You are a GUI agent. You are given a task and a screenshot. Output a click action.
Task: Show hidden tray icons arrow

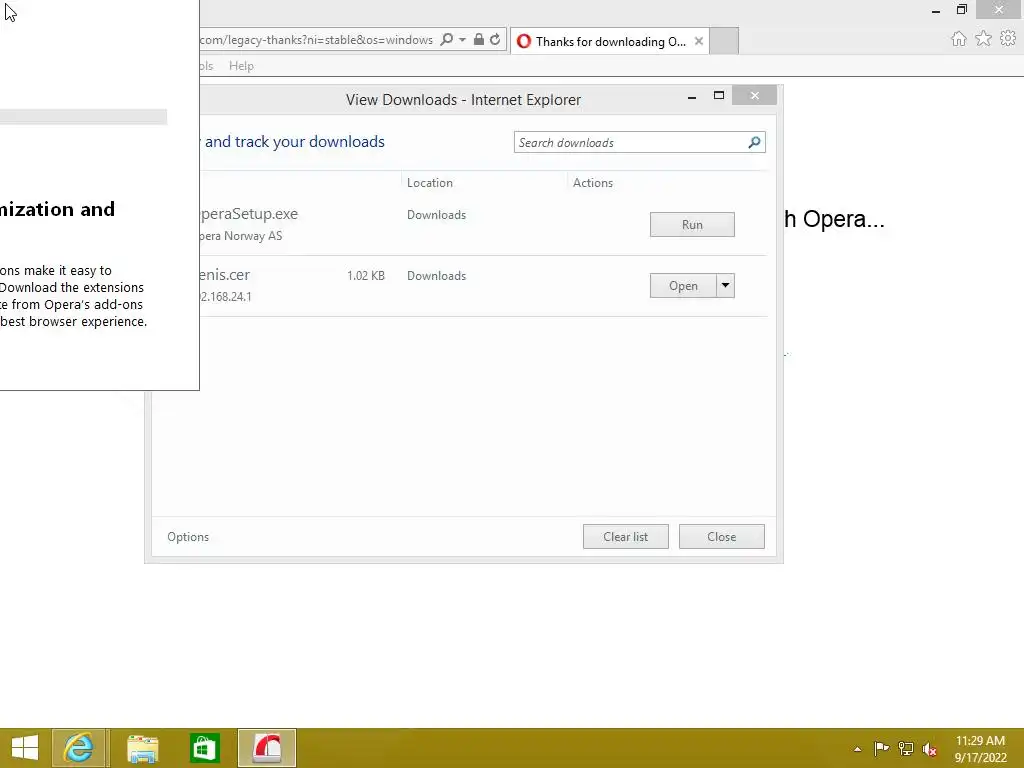(x=857, y=749)
